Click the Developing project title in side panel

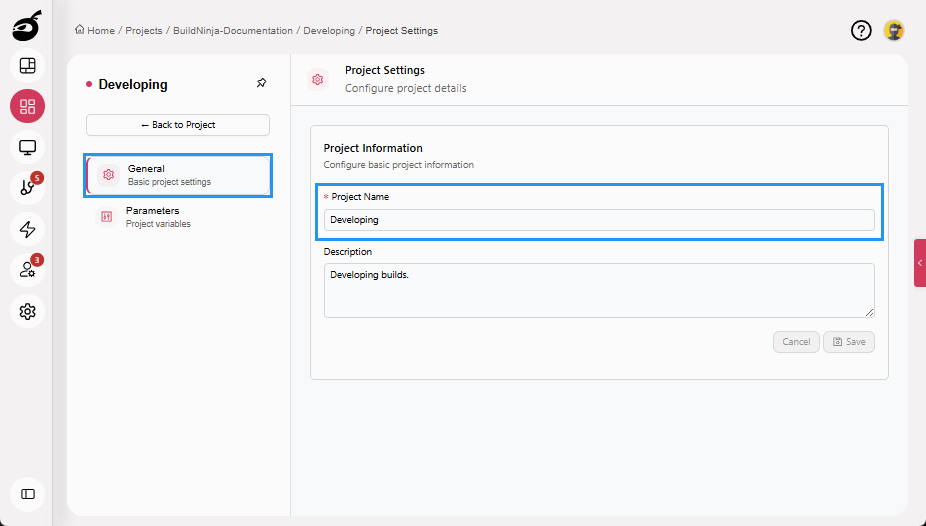point(133,84)
